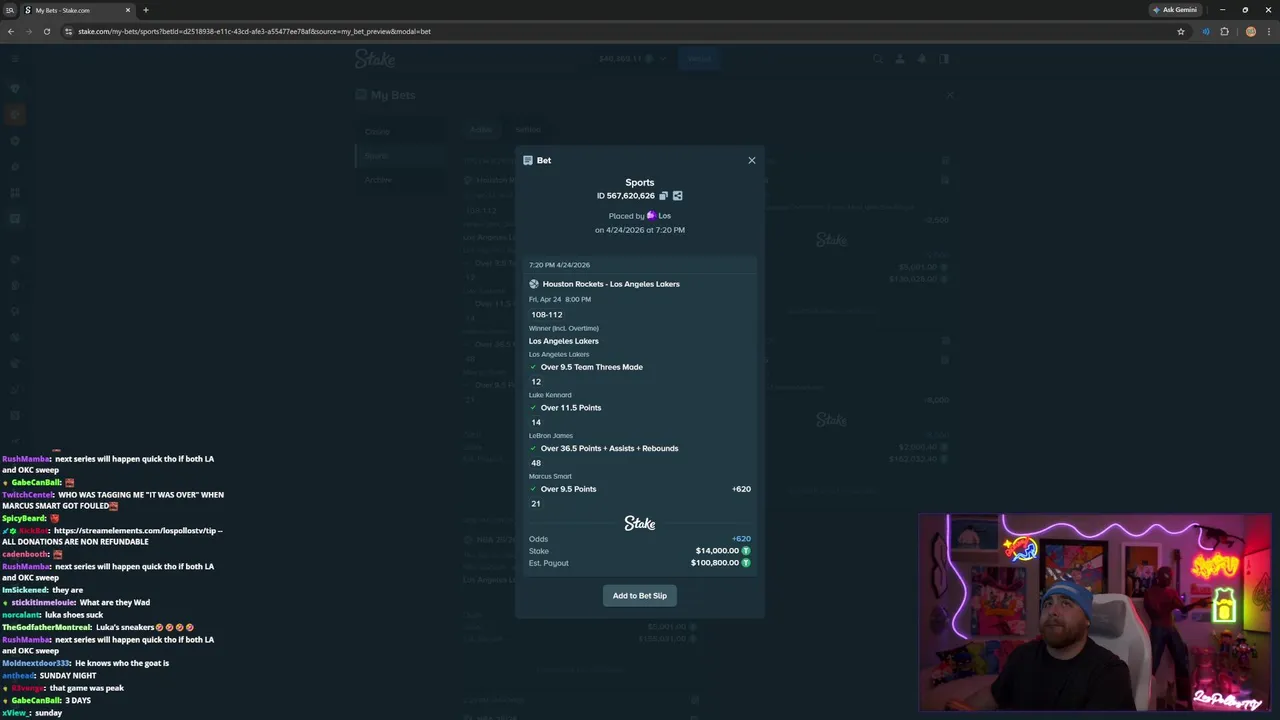
Task: Open Houston Rockets - Los Angeles Lakers match
Action: click(x=611, y=284)
